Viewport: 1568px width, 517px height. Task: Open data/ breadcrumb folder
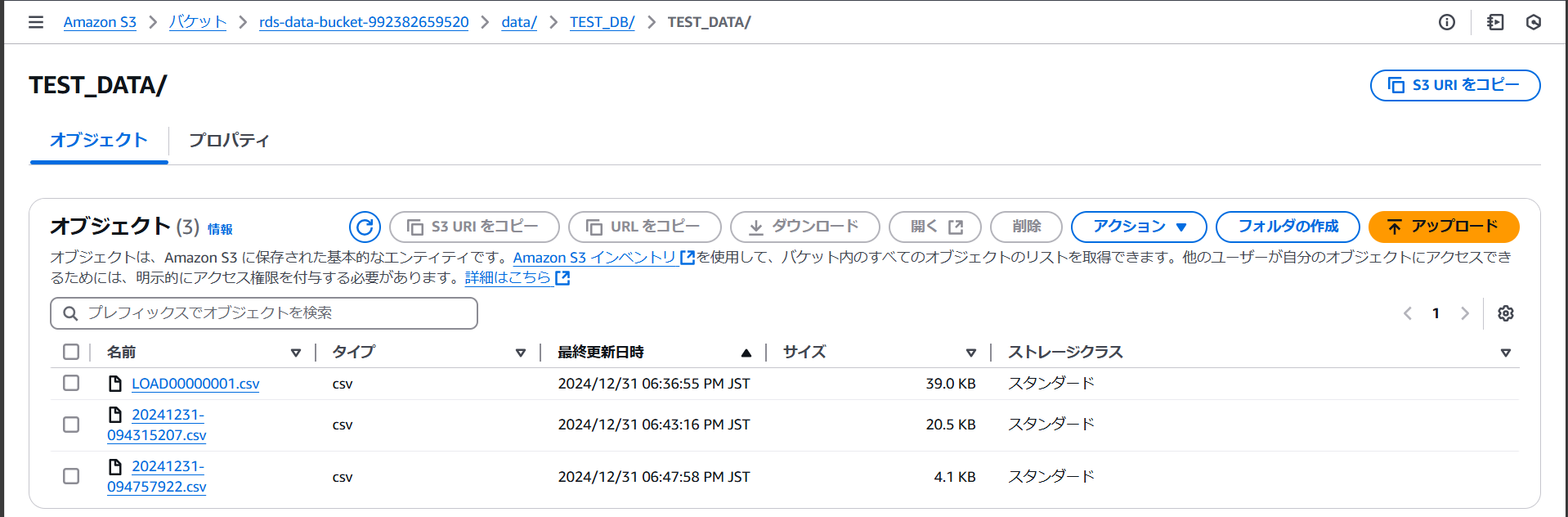point(519,22)
